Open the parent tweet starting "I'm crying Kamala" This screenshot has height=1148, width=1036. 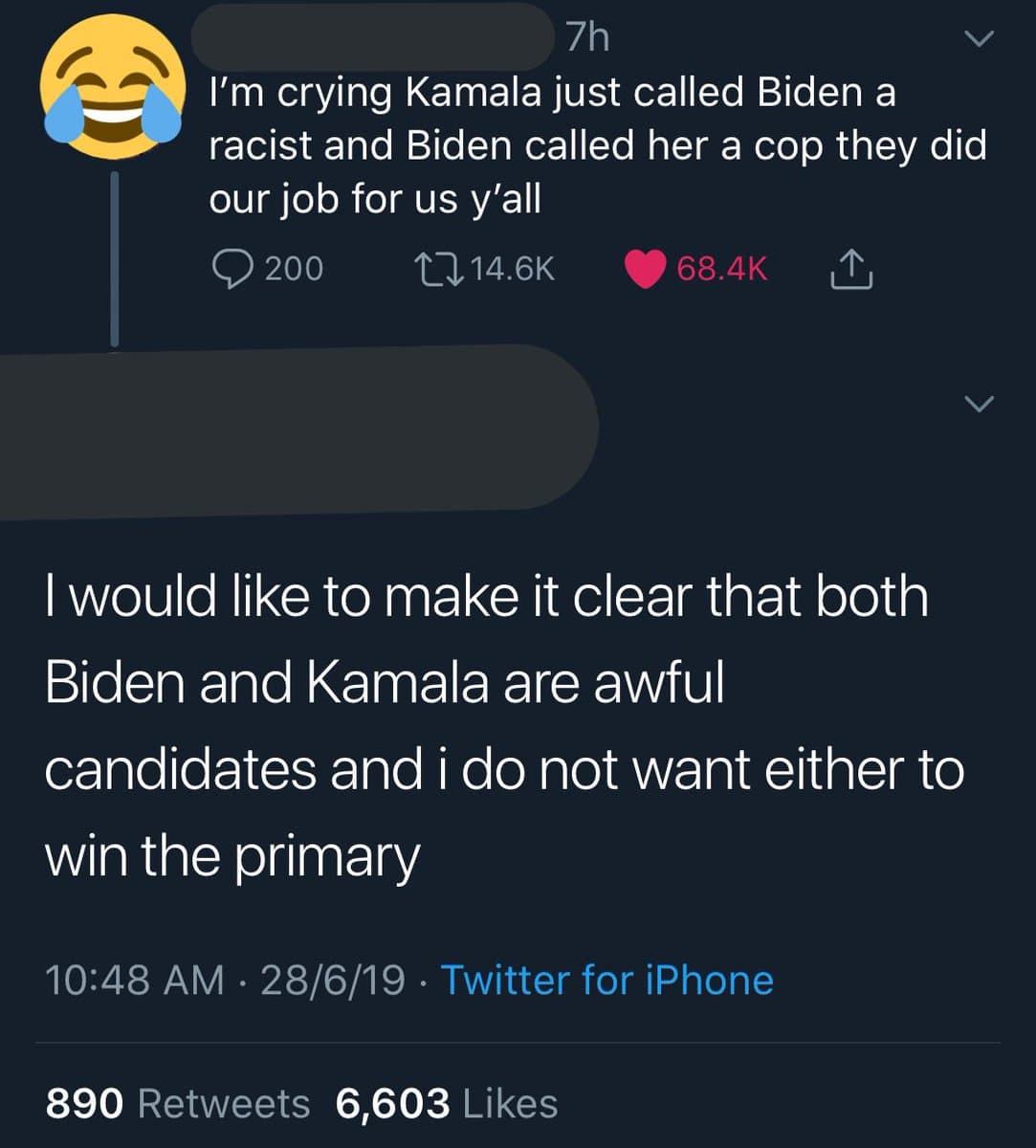[597, 146]
